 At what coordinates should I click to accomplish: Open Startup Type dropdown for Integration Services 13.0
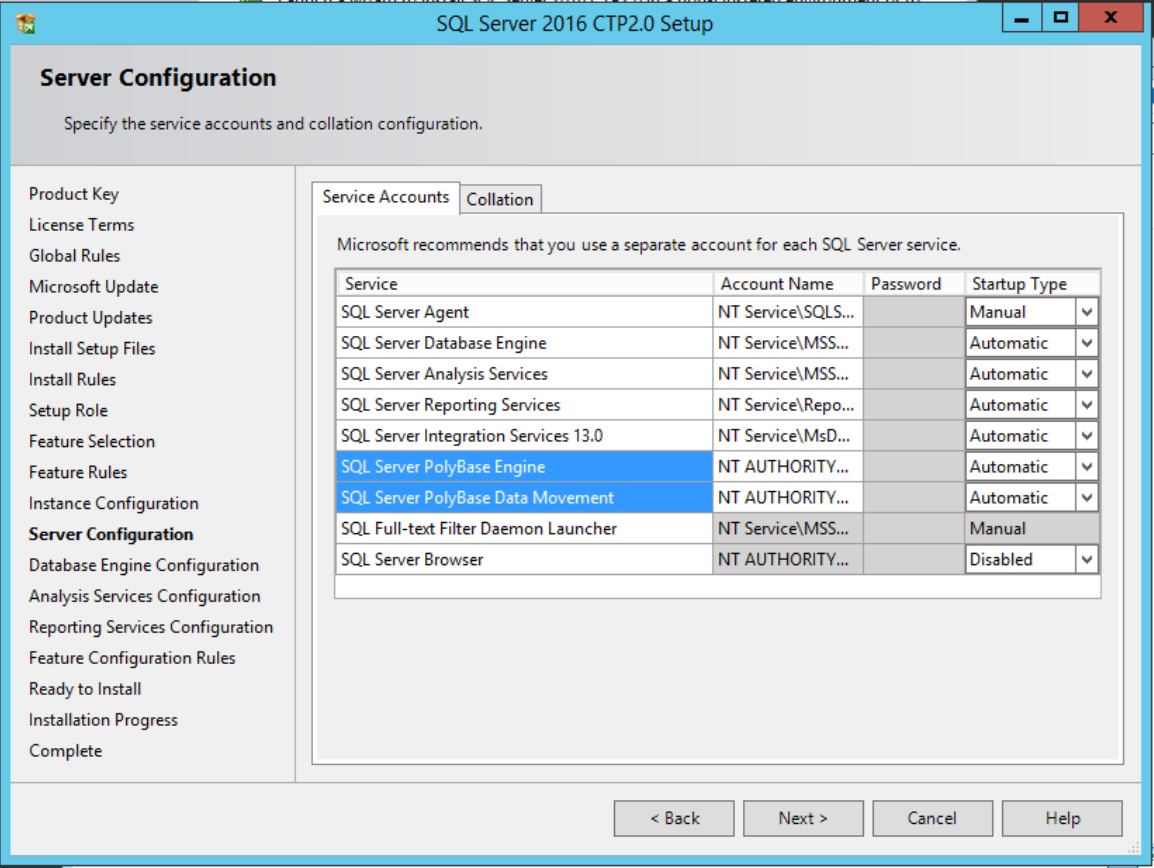1087,436
